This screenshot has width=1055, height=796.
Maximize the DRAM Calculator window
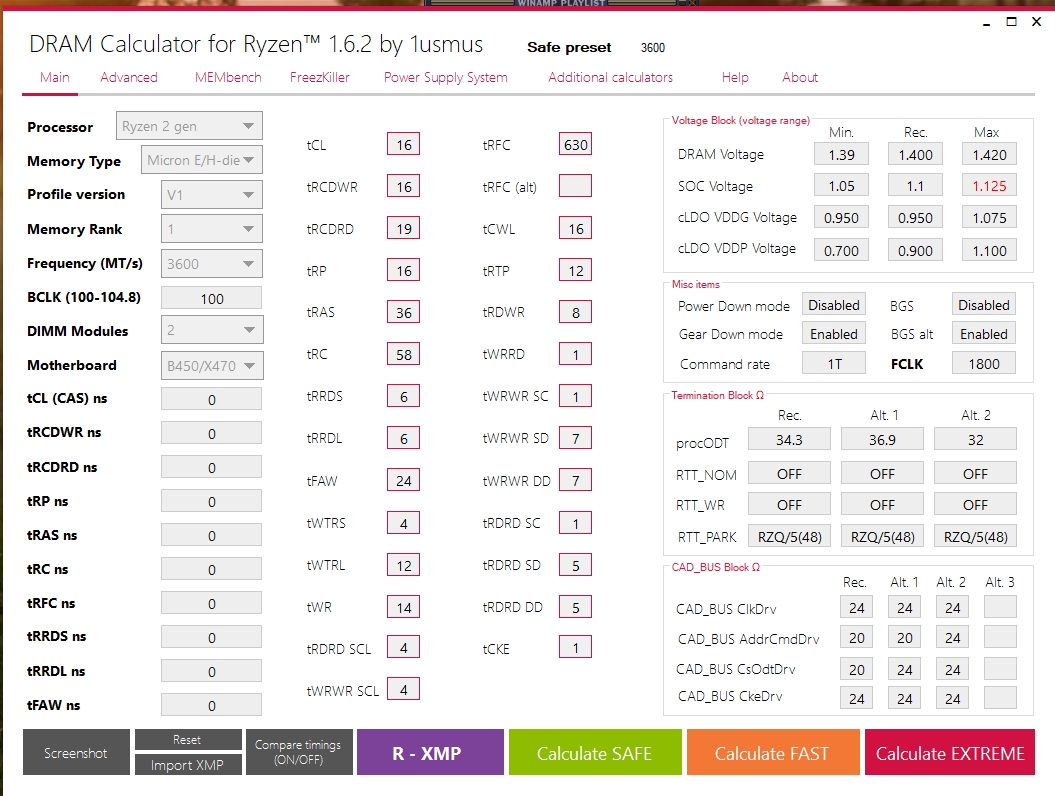click(x=1011, y=22)
